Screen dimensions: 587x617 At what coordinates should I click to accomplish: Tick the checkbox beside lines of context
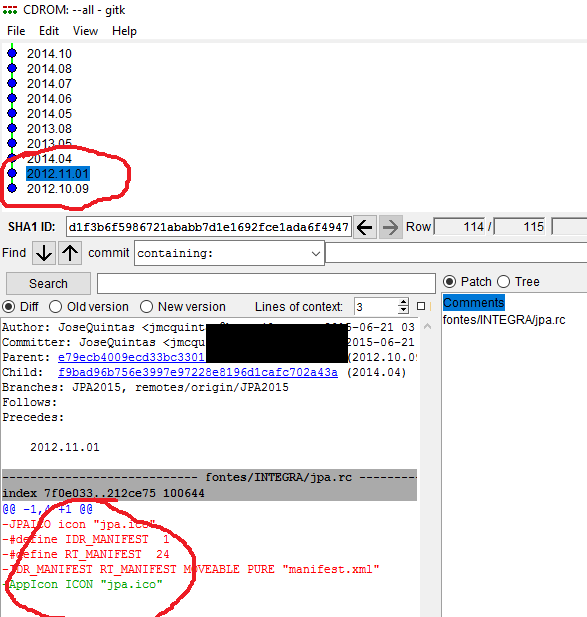421,306
